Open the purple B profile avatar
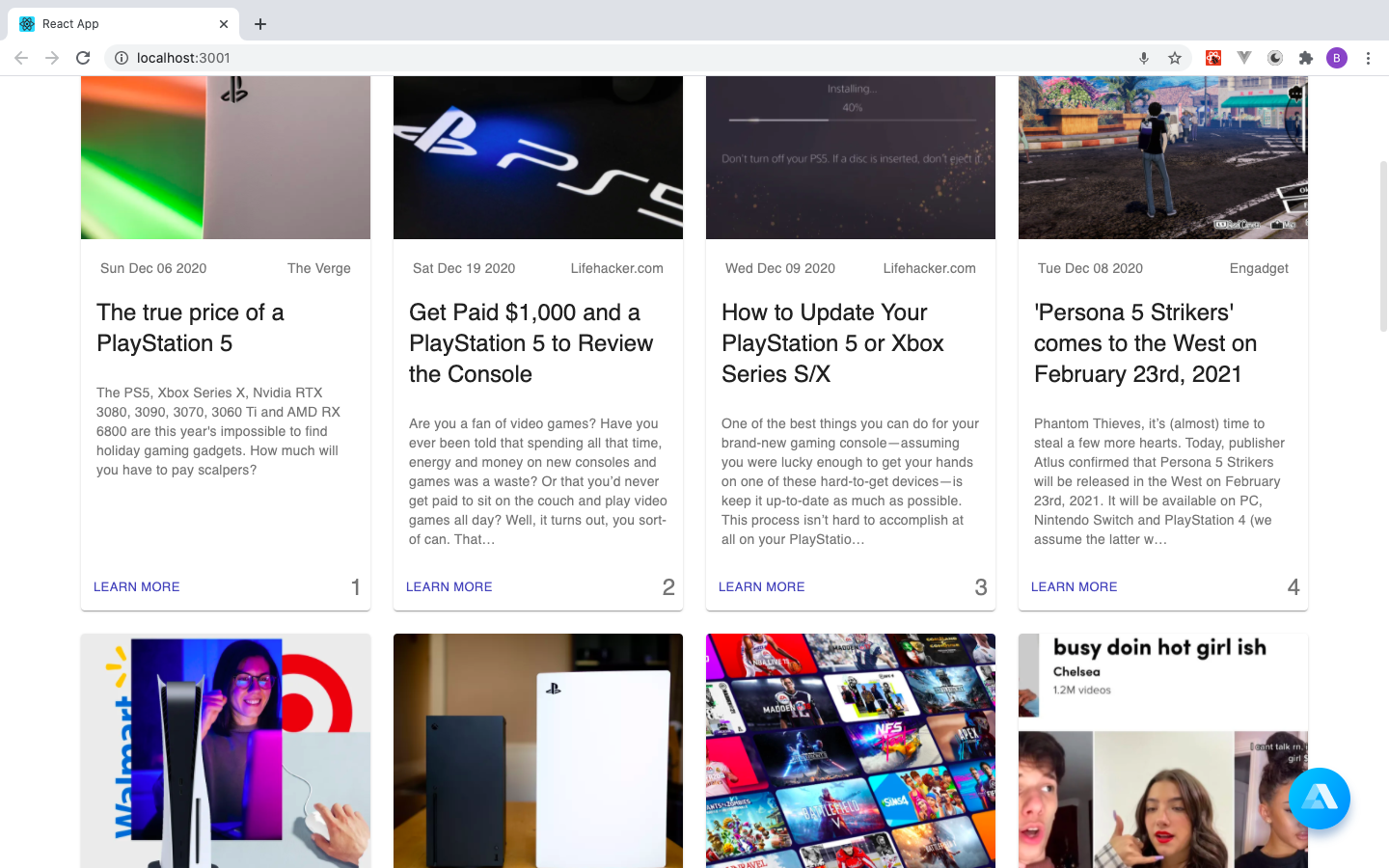 pyautogui.click(x=1337, y=58)
